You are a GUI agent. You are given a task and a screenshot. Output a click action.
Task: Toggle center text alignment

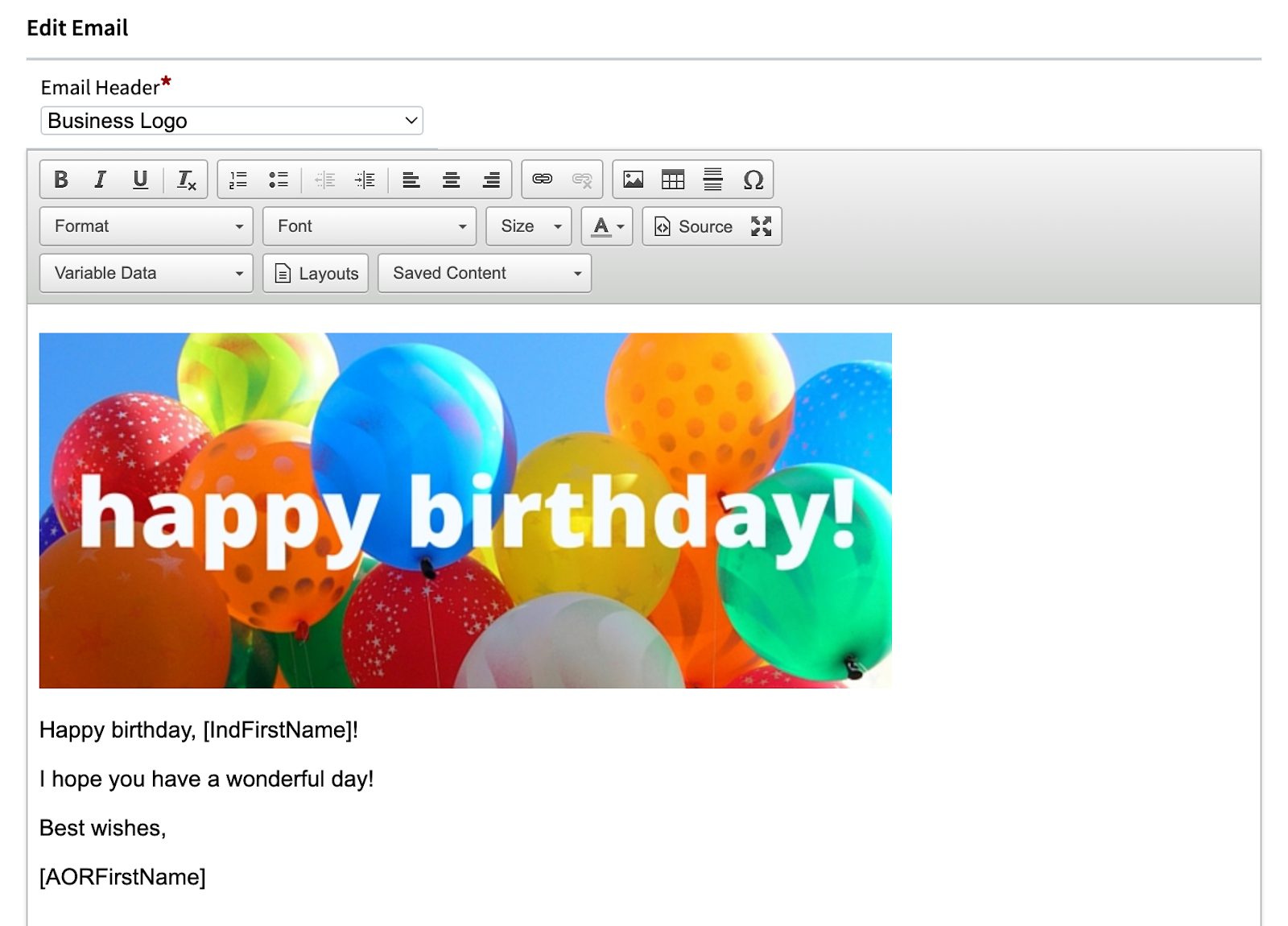pos(451,180)
